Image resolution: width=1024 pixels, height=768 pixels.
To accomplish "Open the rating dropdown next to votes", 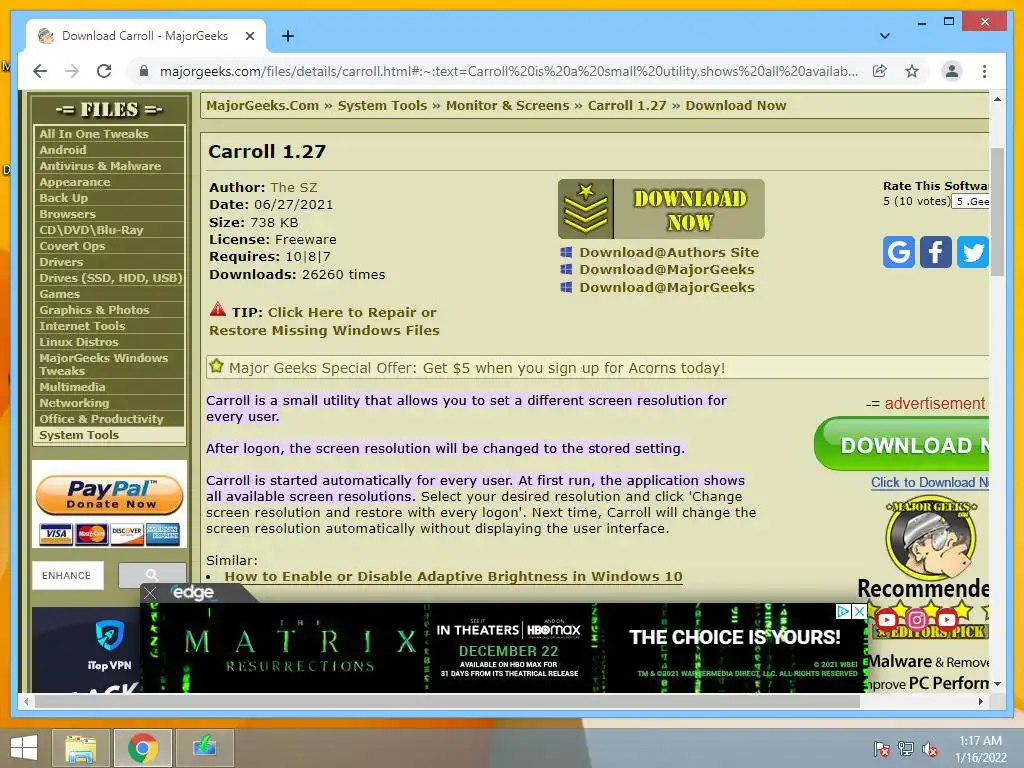I will point(970,202).
